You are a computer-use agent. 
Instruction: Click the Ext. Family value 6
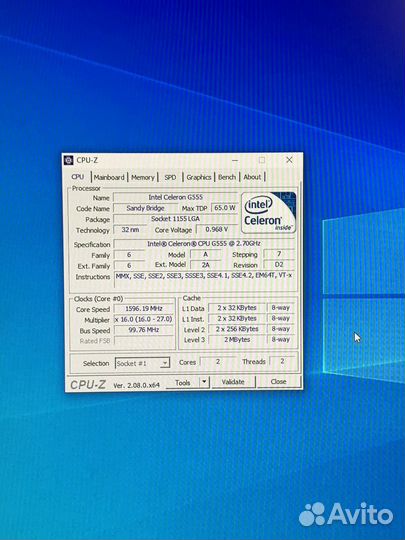point(129,266)
